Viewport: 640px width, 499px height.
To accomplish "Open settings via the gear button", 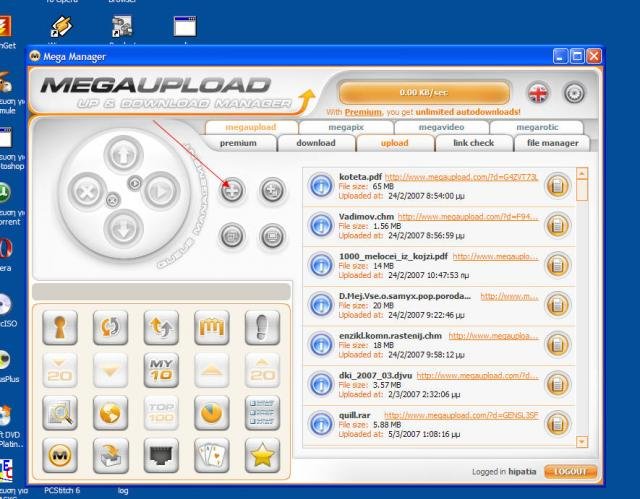I will point(574,93).
